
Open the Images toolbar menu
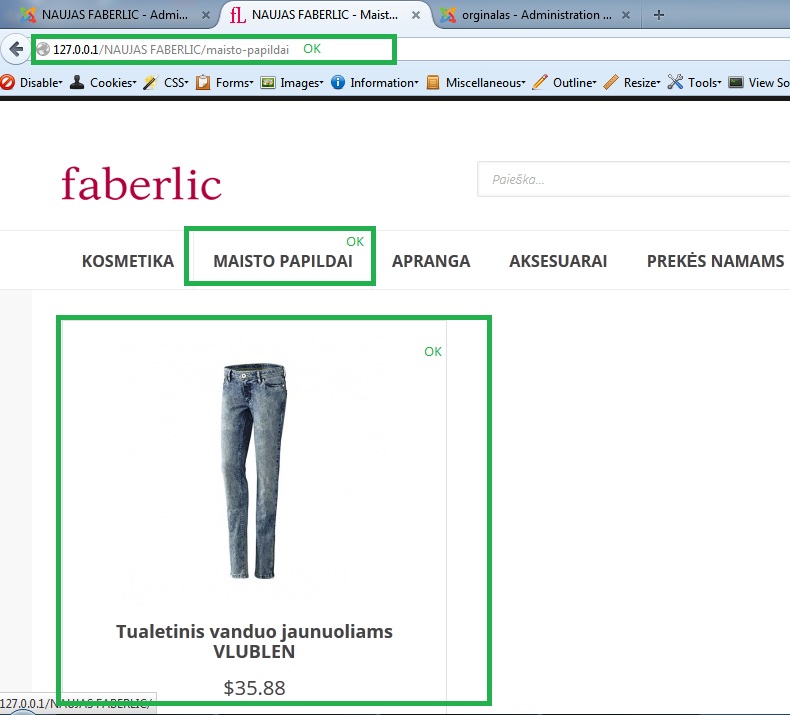click(302, 83)
